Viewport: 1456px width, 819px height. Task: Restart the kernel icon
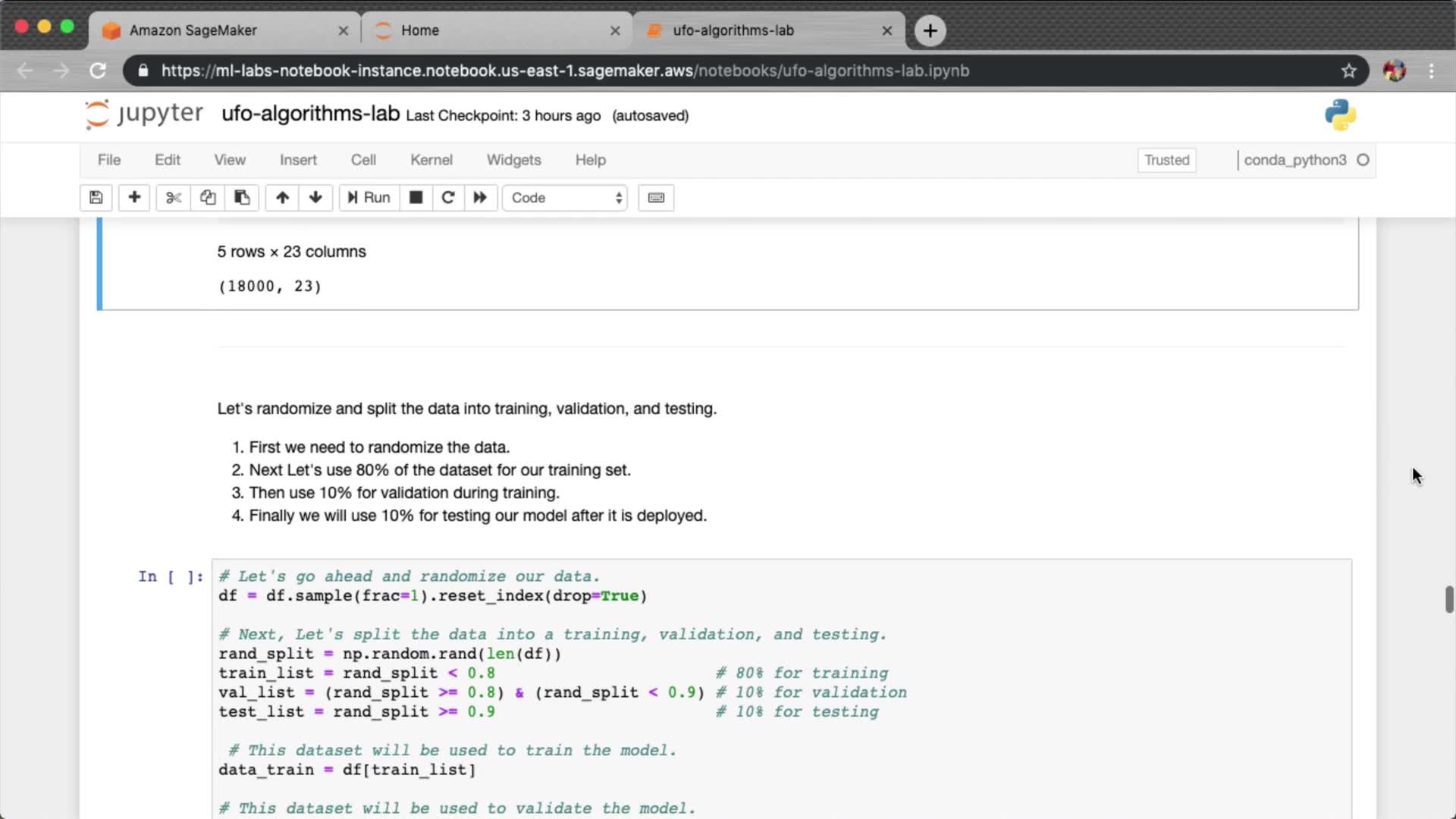click(448, 197)
